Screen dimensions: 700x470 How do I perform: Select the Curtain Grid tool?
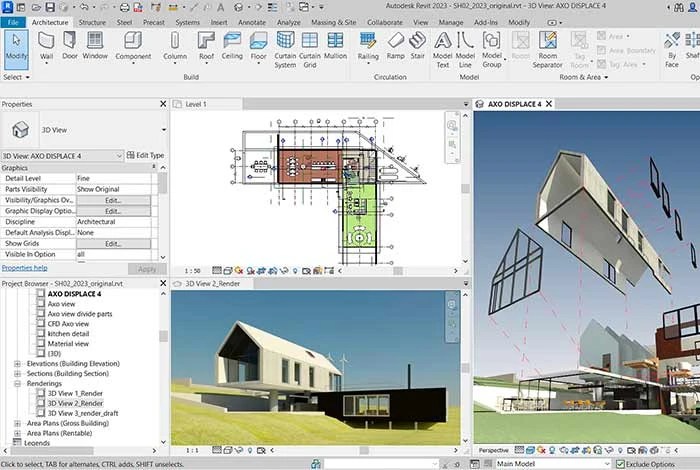click(x=310, y=45)
